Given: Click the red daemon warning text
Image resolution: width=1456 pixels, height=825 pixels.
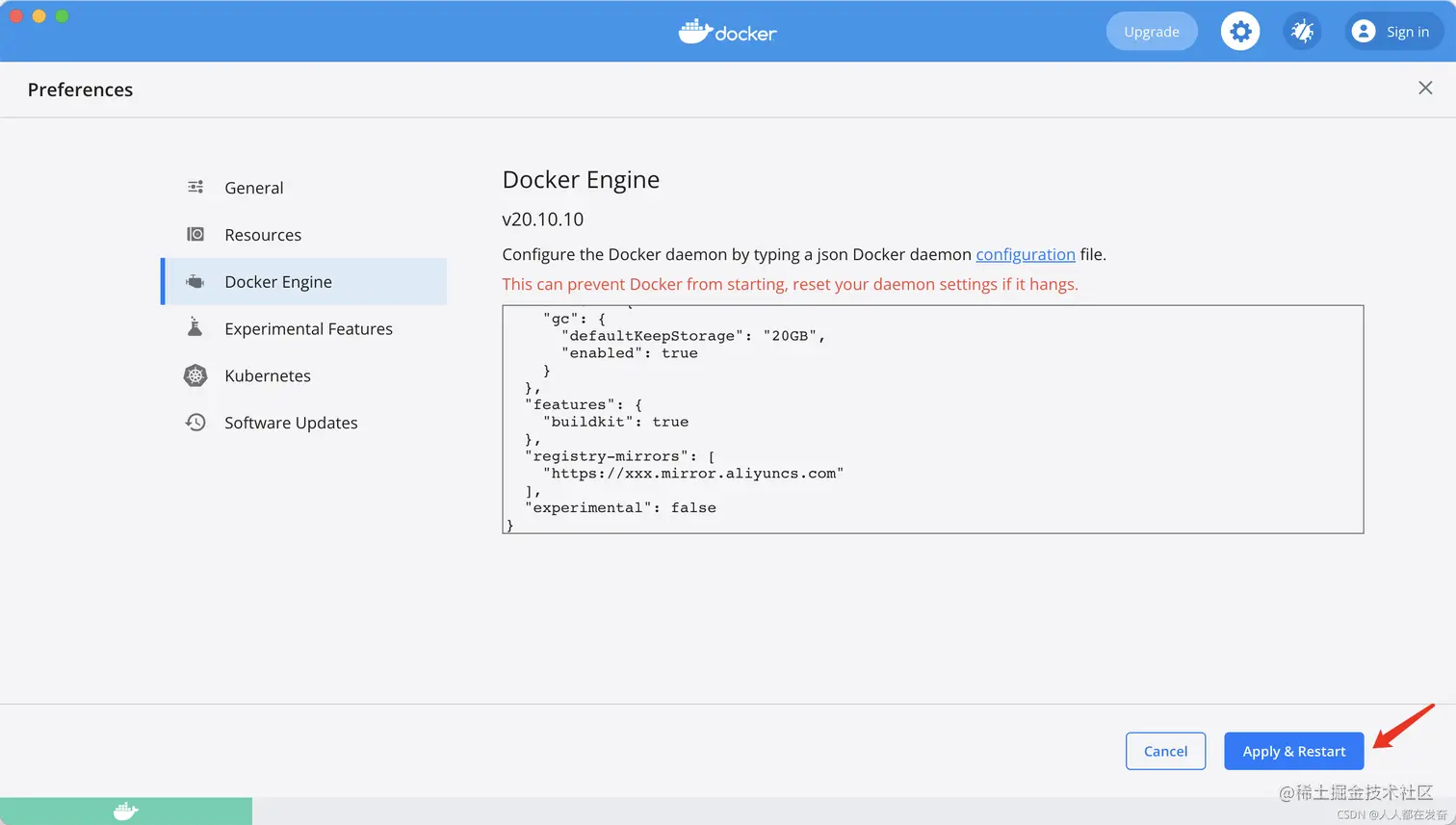Looking at the screenshot, I should [791, 284].
